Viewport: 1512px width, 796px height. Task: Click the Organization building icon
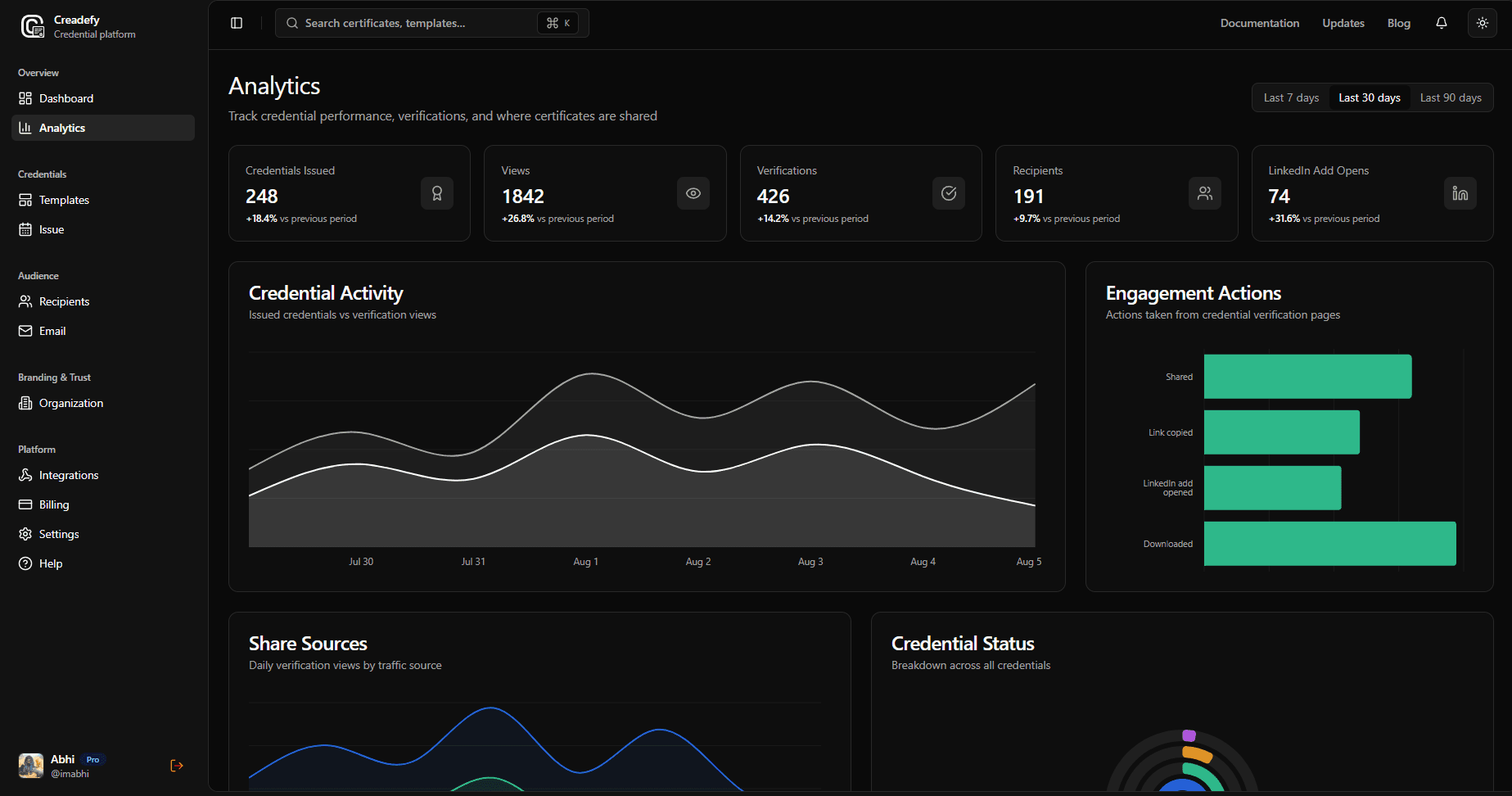[x=25, y=403]
